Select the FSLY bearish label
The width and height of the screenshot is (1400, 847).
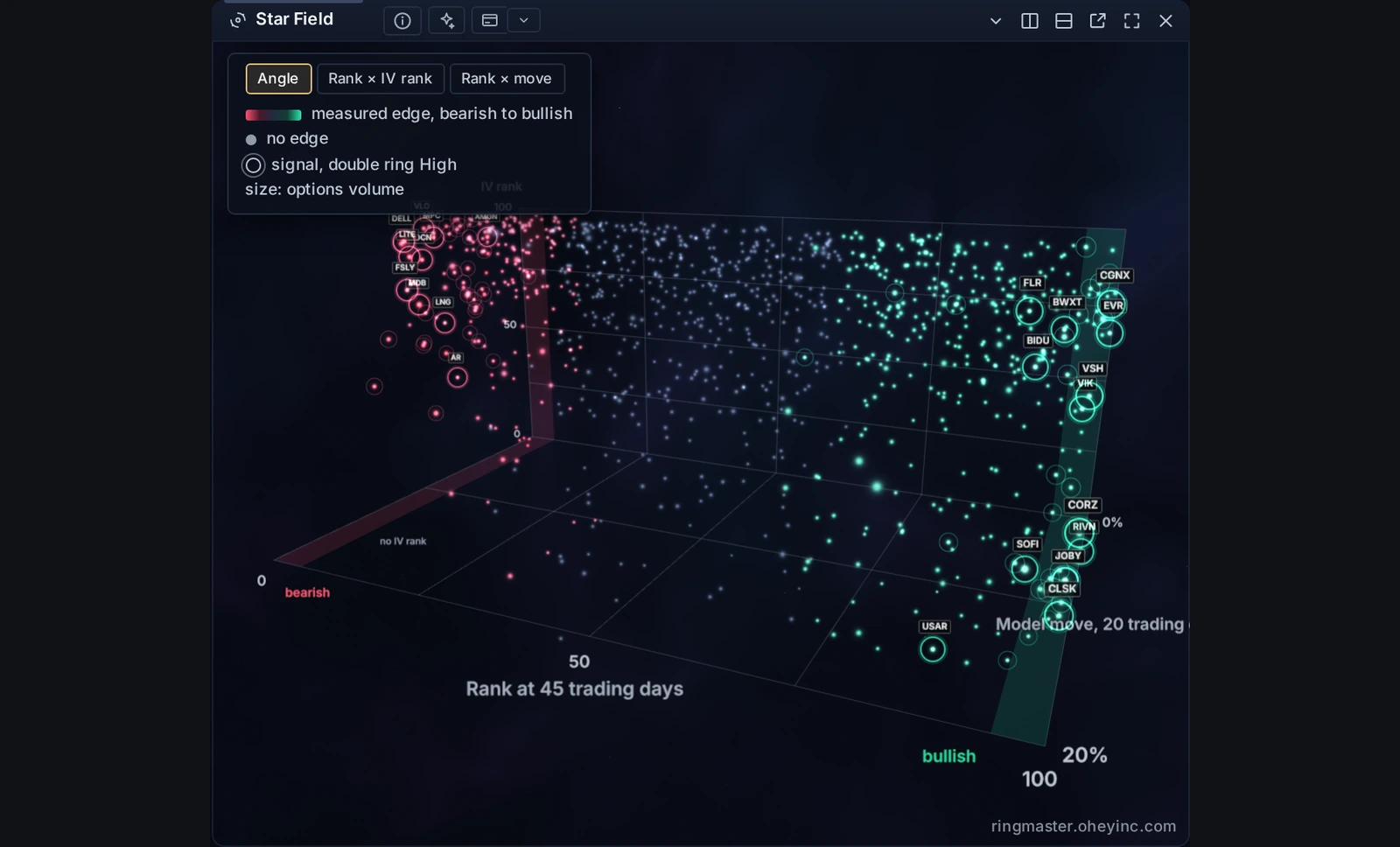[405, 268]
